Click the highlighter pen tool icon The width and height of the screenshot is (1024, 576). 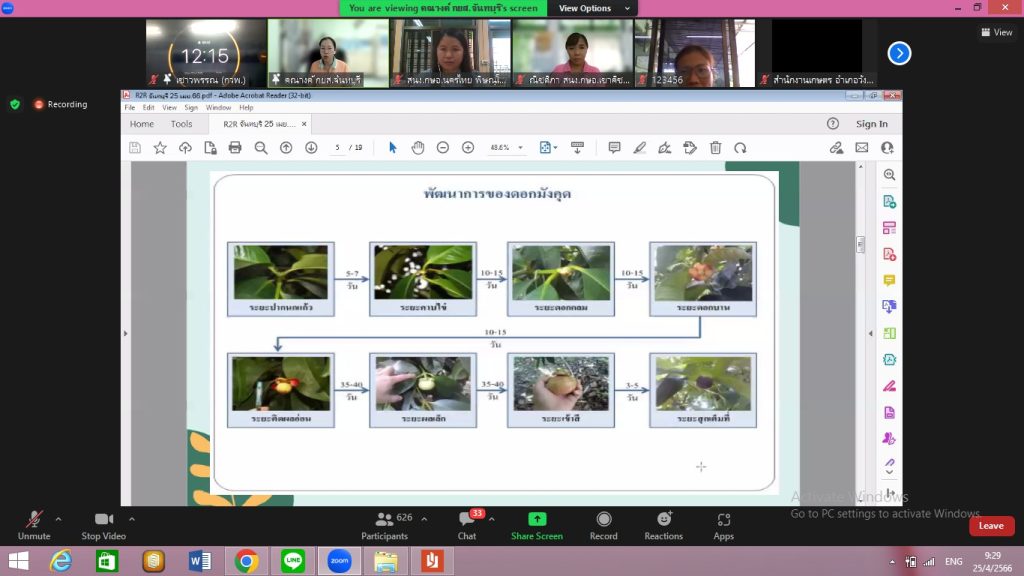click(640, 148)
